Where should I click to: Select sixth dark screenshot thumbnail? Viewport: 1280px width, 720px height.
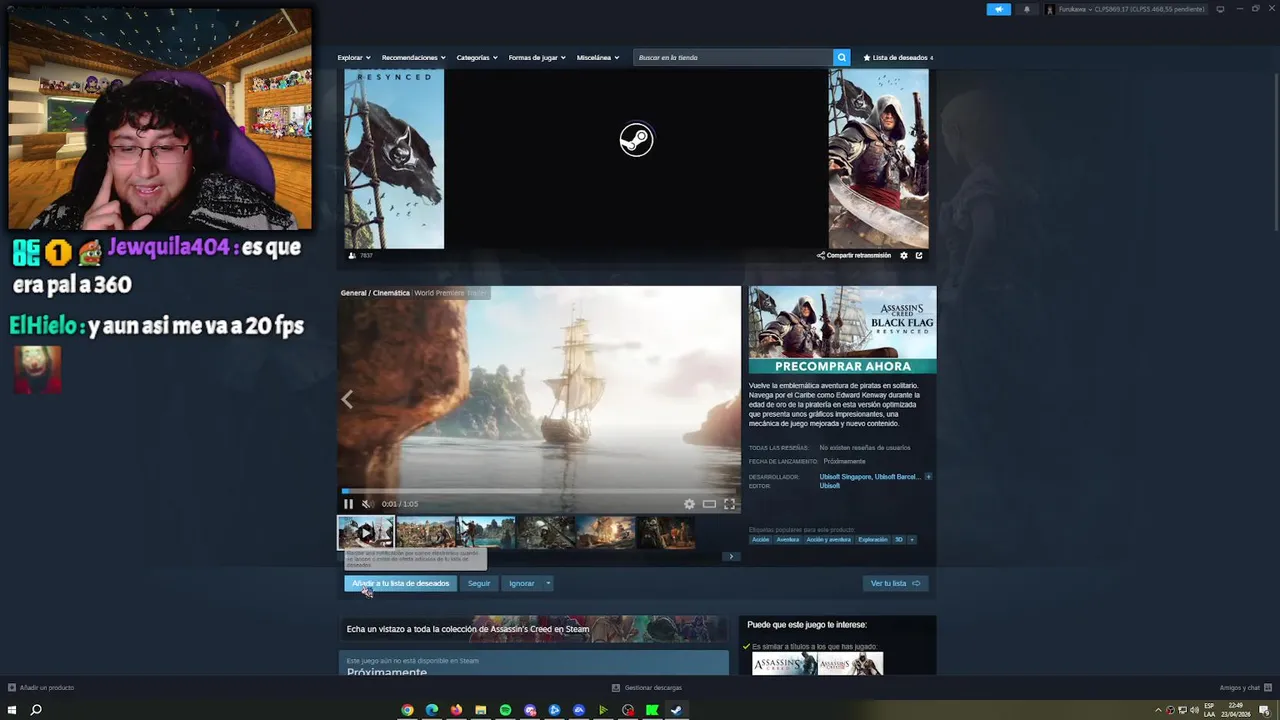[666, 532]
